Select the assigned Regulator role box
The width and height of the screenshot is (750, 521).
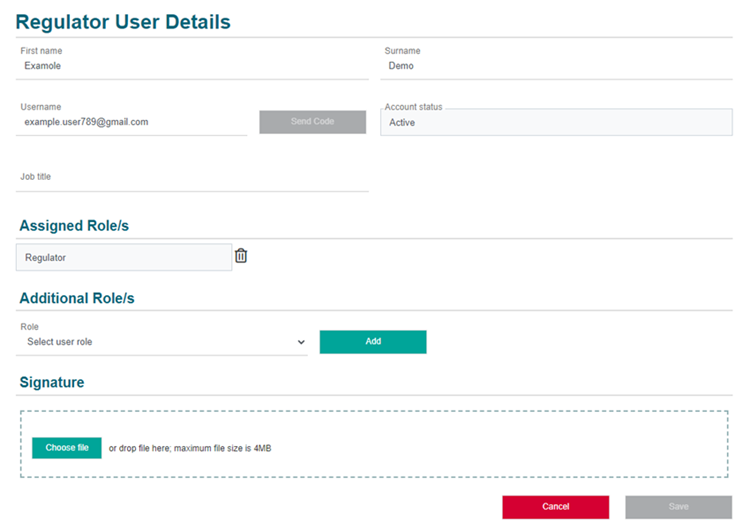pyautogui.click(x=124, y=257)
